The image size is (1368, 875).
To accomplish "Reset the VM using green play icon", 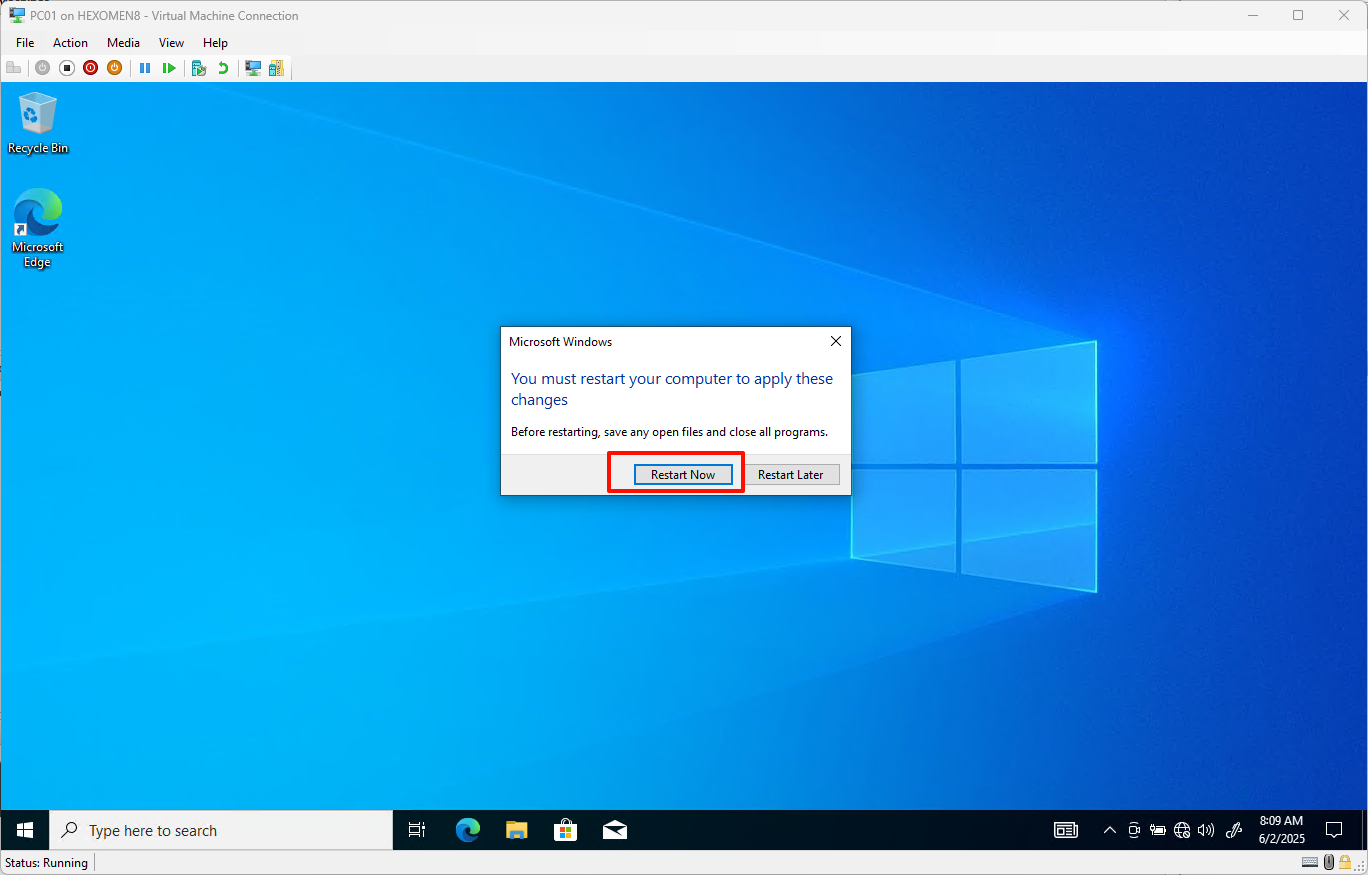I will coord(169,68).
